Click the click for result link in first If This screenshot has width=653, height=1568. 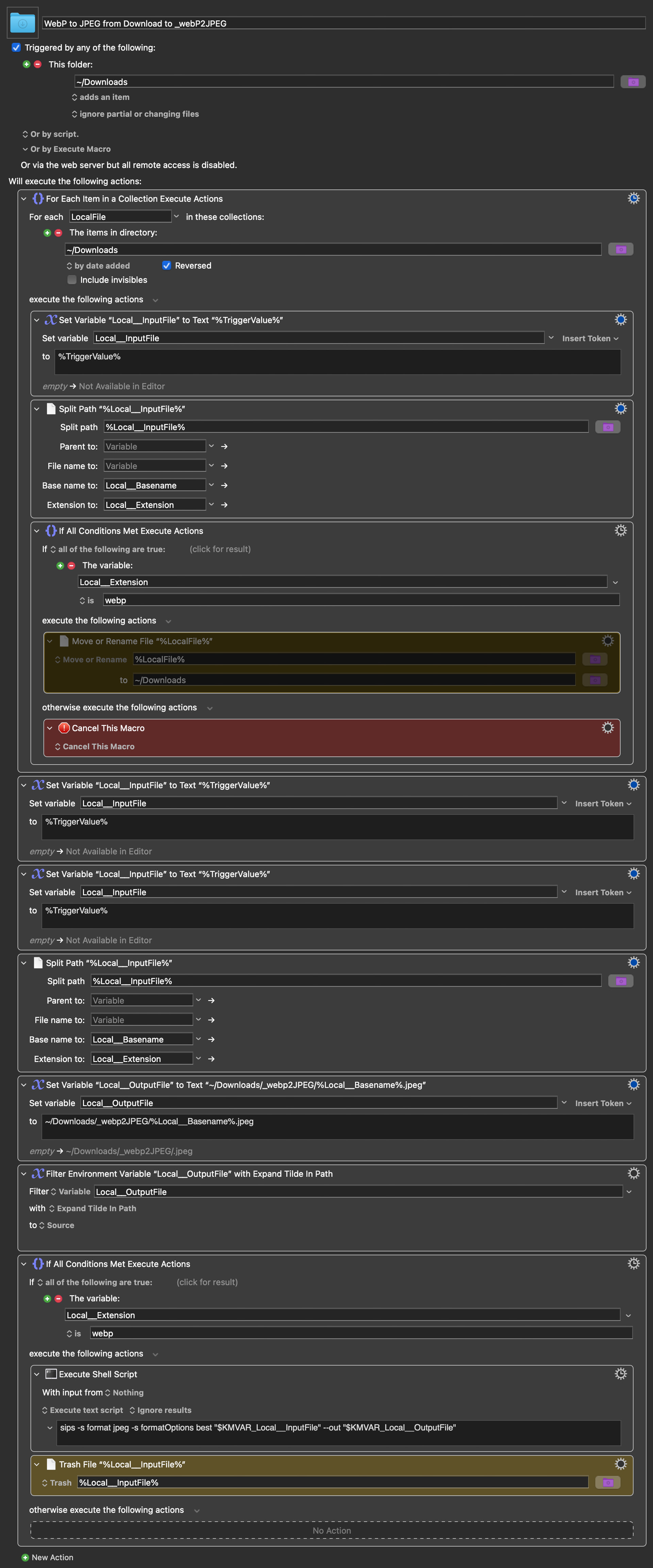(220, 549)
